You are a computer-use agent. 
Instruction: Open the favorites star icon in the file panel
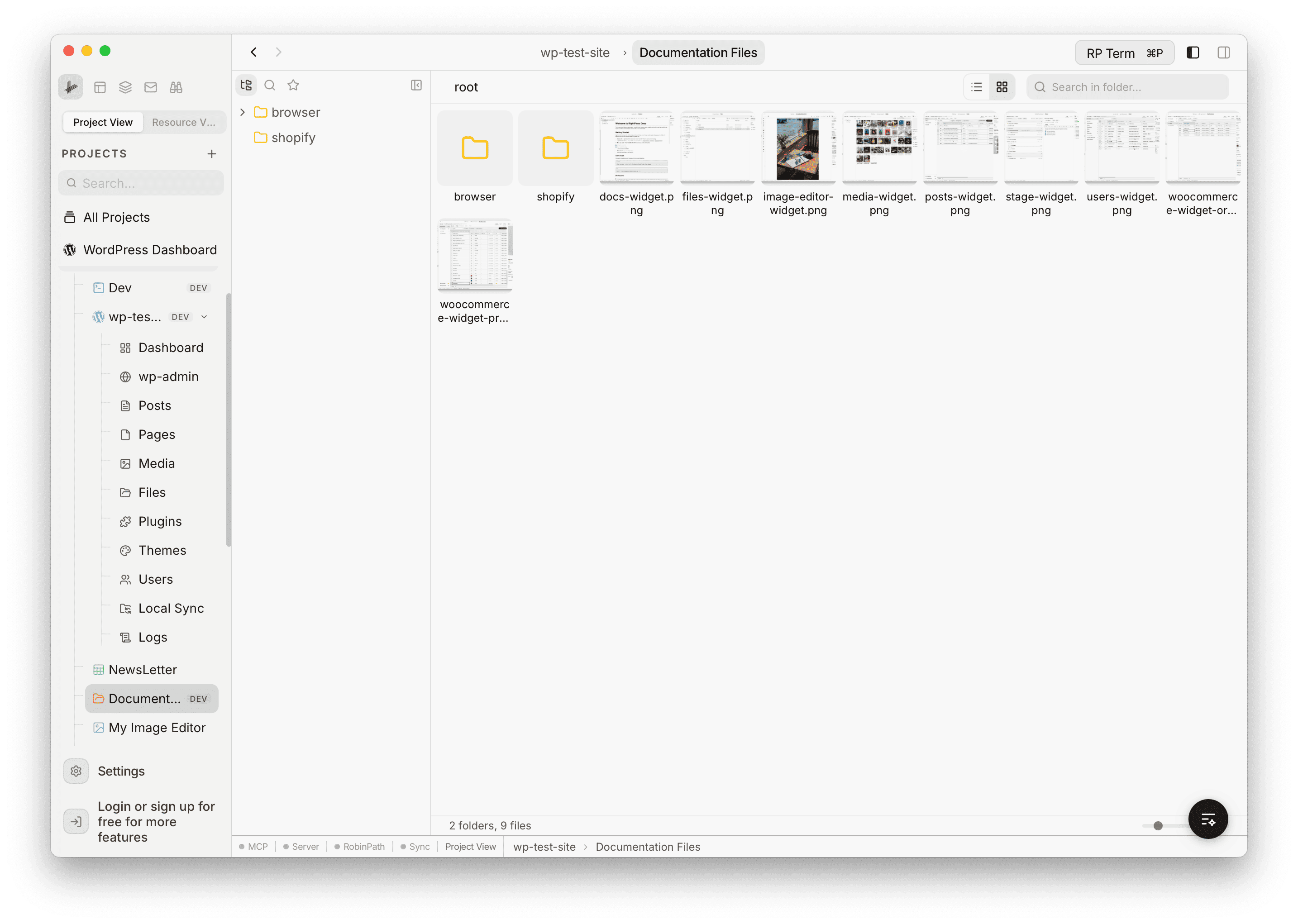[293, 85]
